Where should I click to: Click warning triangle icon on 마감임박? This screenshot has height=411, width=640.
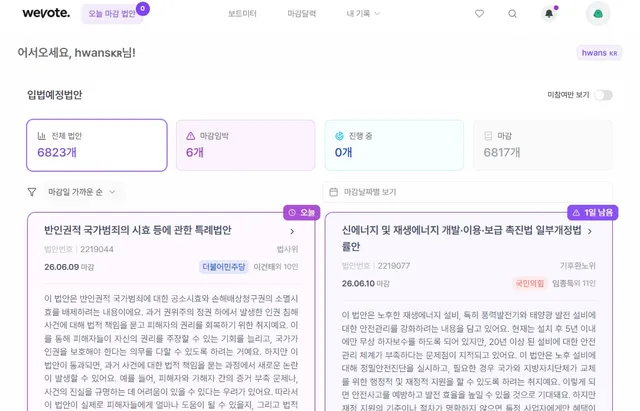(x=191, y=136)
